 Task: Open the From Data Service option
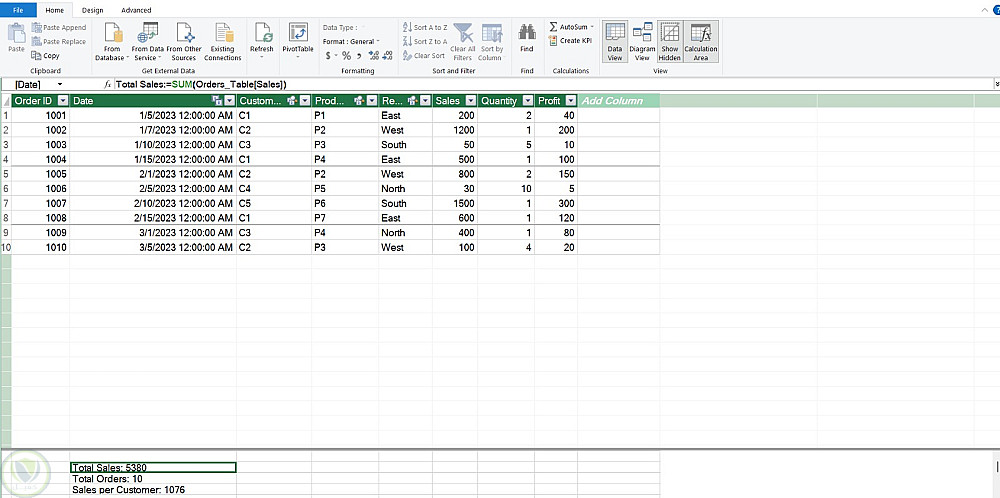click(148, 41)
